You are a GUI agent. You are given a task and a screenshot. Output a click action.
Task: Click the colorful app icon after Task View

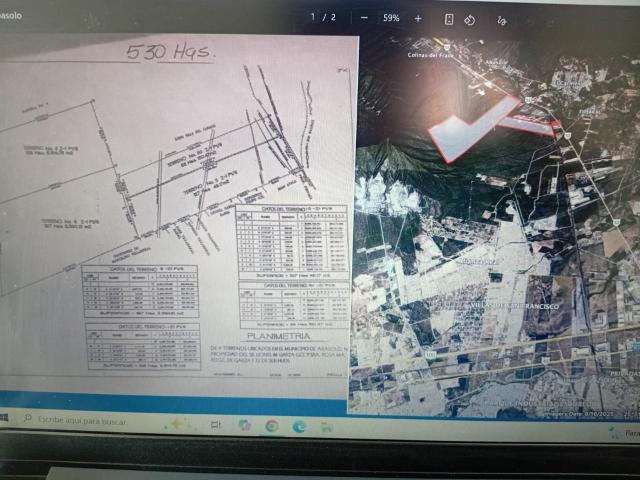click(x=244, y=425)
